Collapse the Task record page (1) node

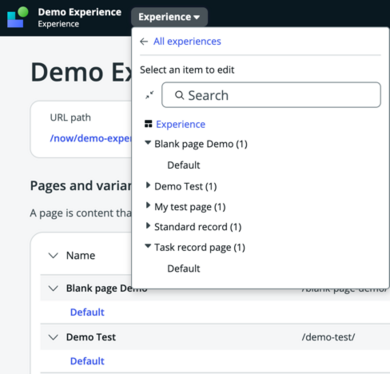[x=148, y=246]
